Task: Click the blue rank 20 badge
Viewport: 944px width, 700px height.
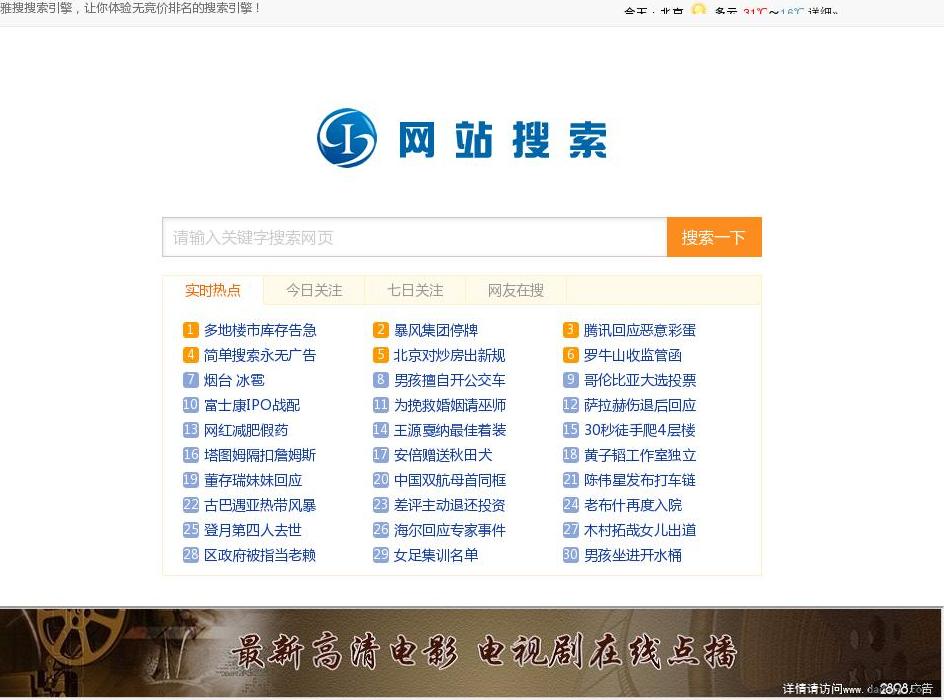Action: pos(380,480)
